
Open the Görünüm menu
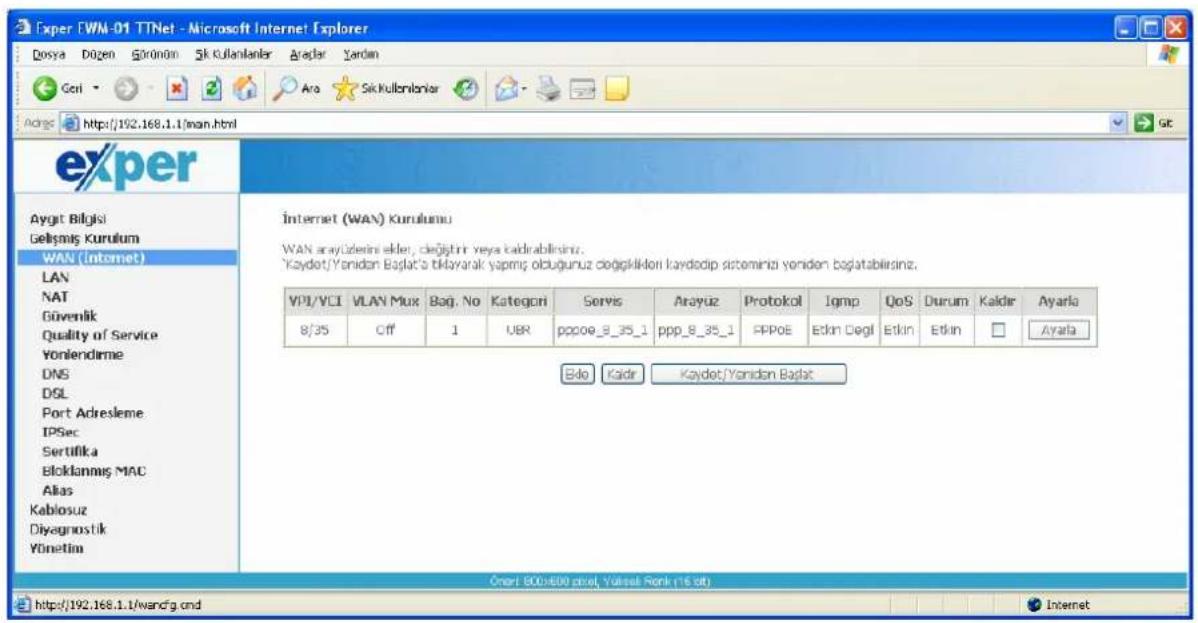coord(155,55)
